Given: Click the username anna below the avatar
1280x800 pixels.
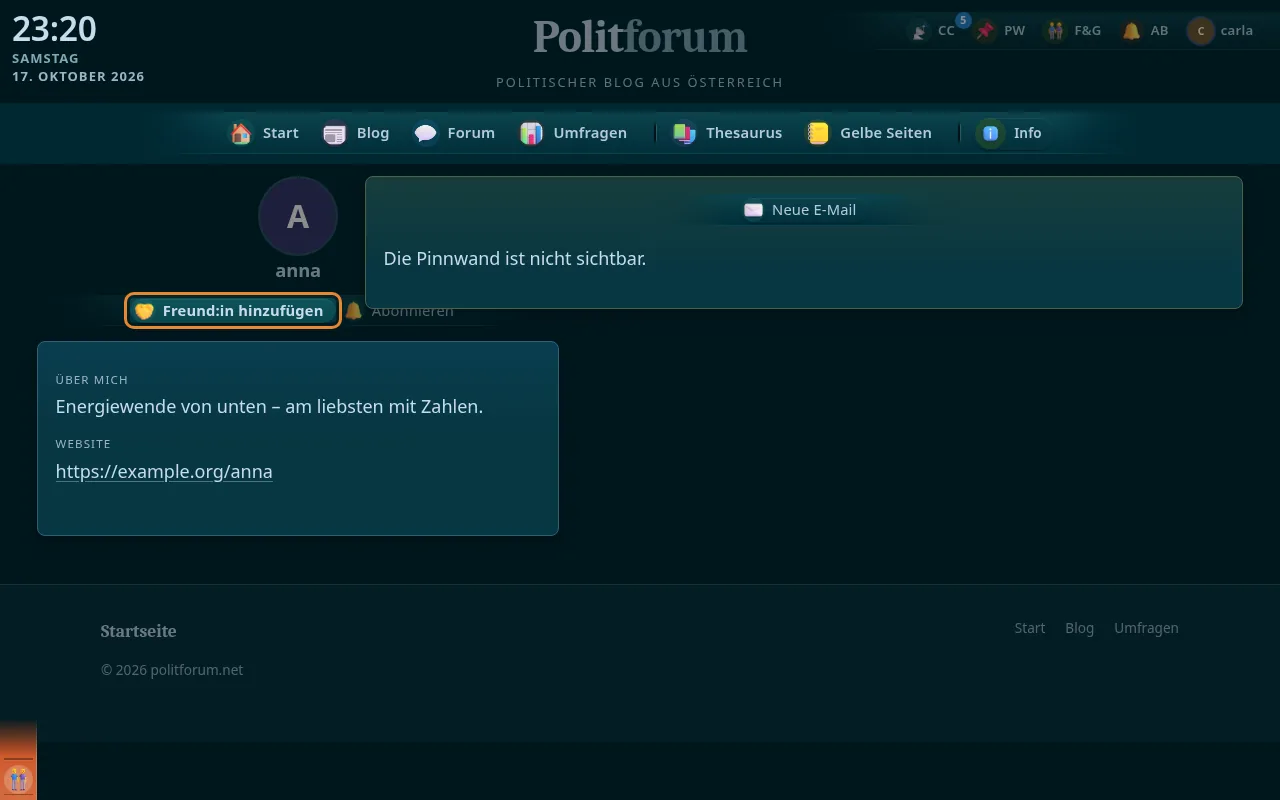Looking at the screenshot, I should (x=298, y=271).
